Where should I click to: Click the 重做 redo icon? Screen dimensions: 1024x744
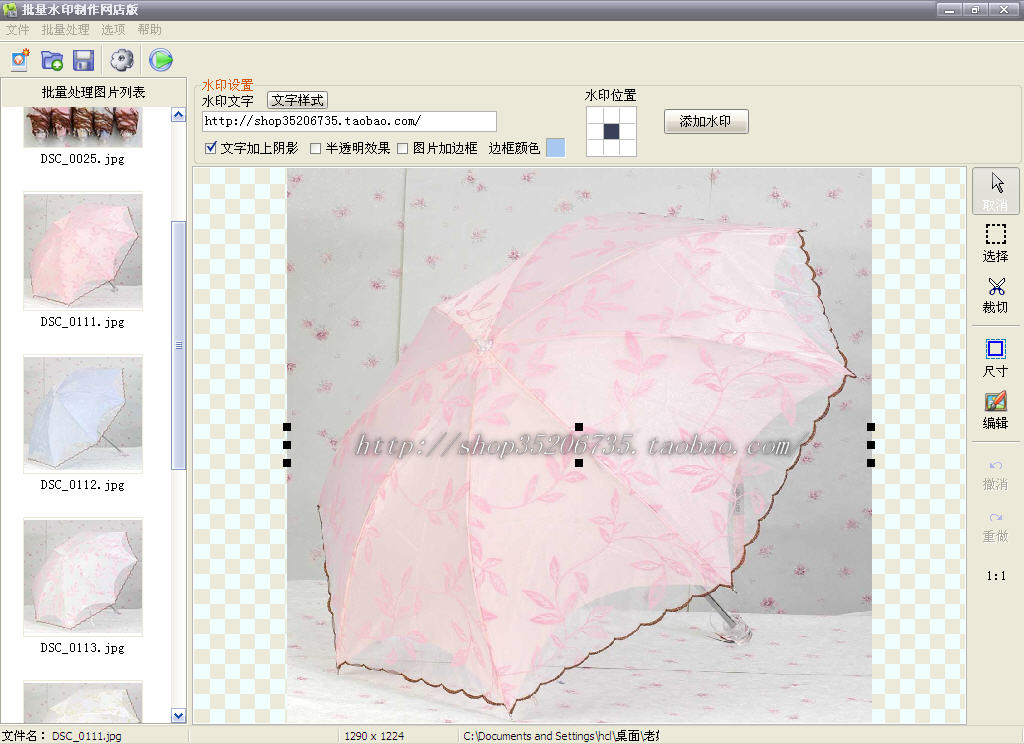996,528
